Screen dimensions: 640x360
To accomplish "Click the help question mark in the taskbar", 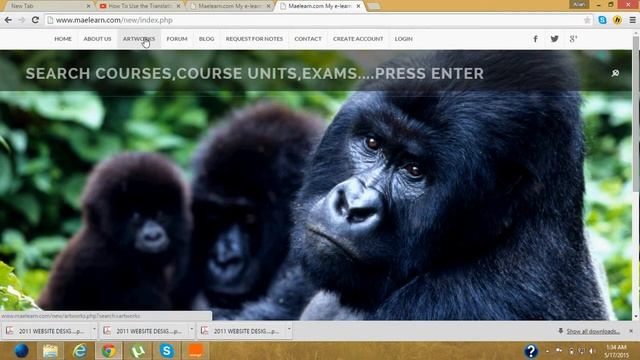I will point(531,351).
